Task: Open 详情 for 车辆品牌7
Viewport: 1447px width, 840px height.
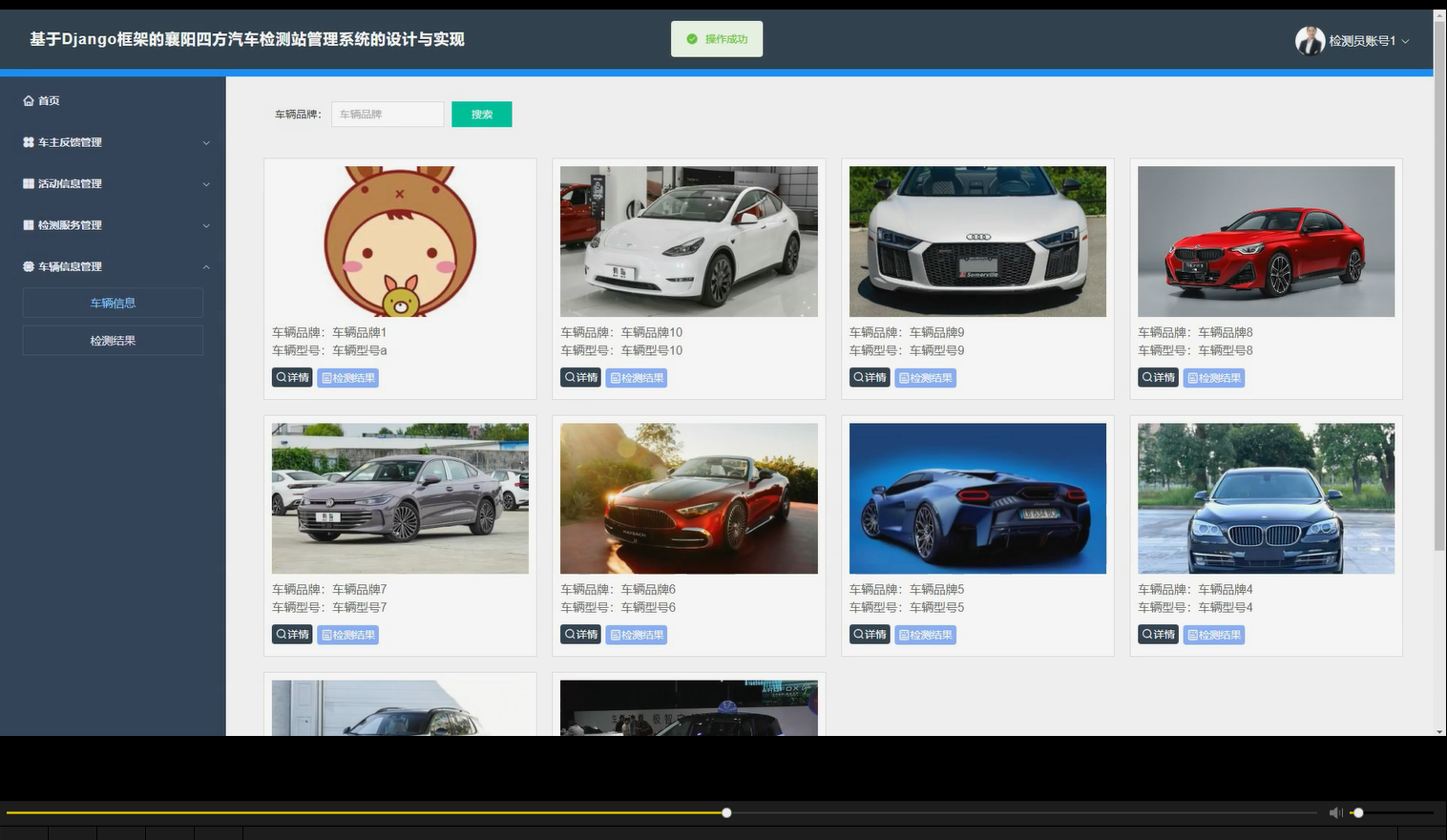Action: 292,635
